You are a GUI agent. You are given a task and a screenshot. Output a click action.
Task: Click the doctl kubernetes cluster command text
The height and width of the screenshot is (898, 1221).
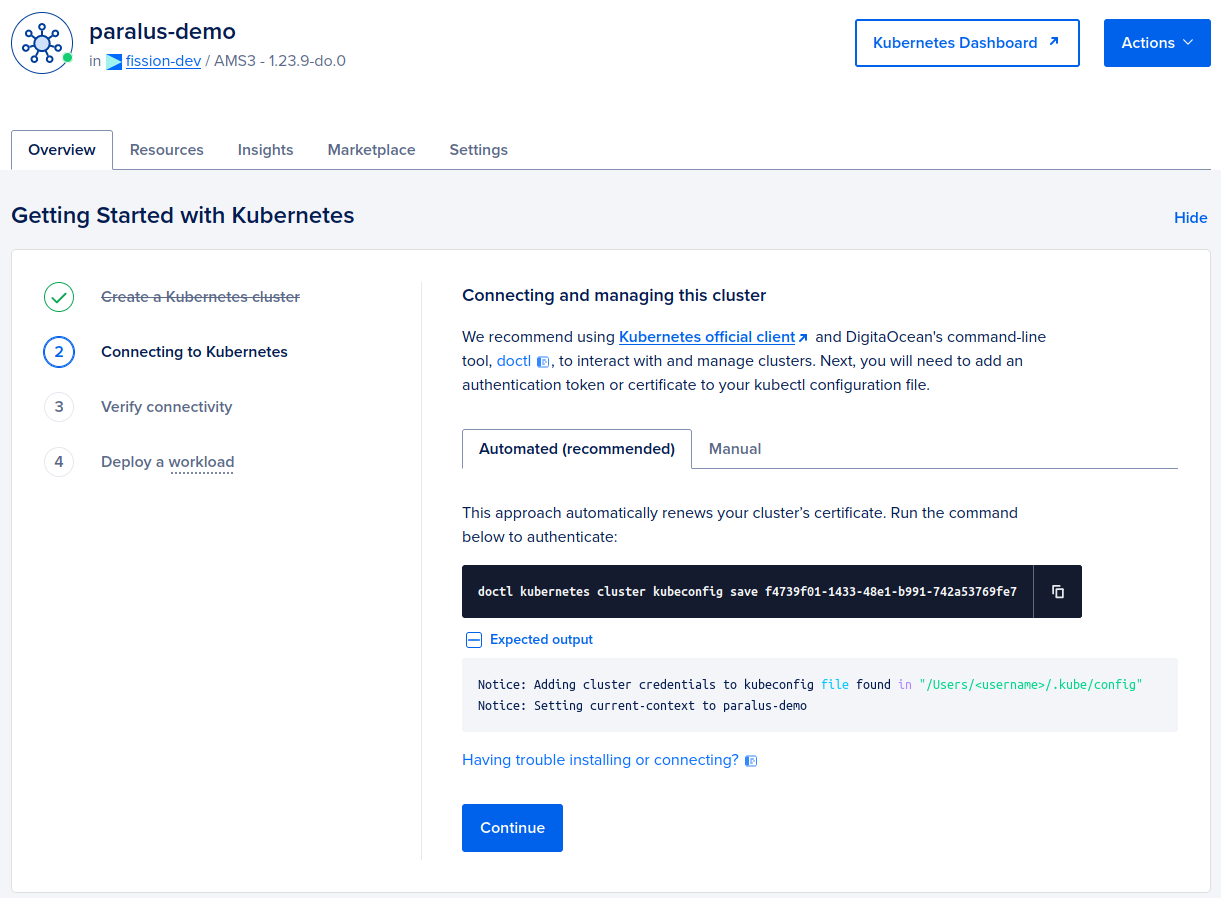[x=747, y=592]
